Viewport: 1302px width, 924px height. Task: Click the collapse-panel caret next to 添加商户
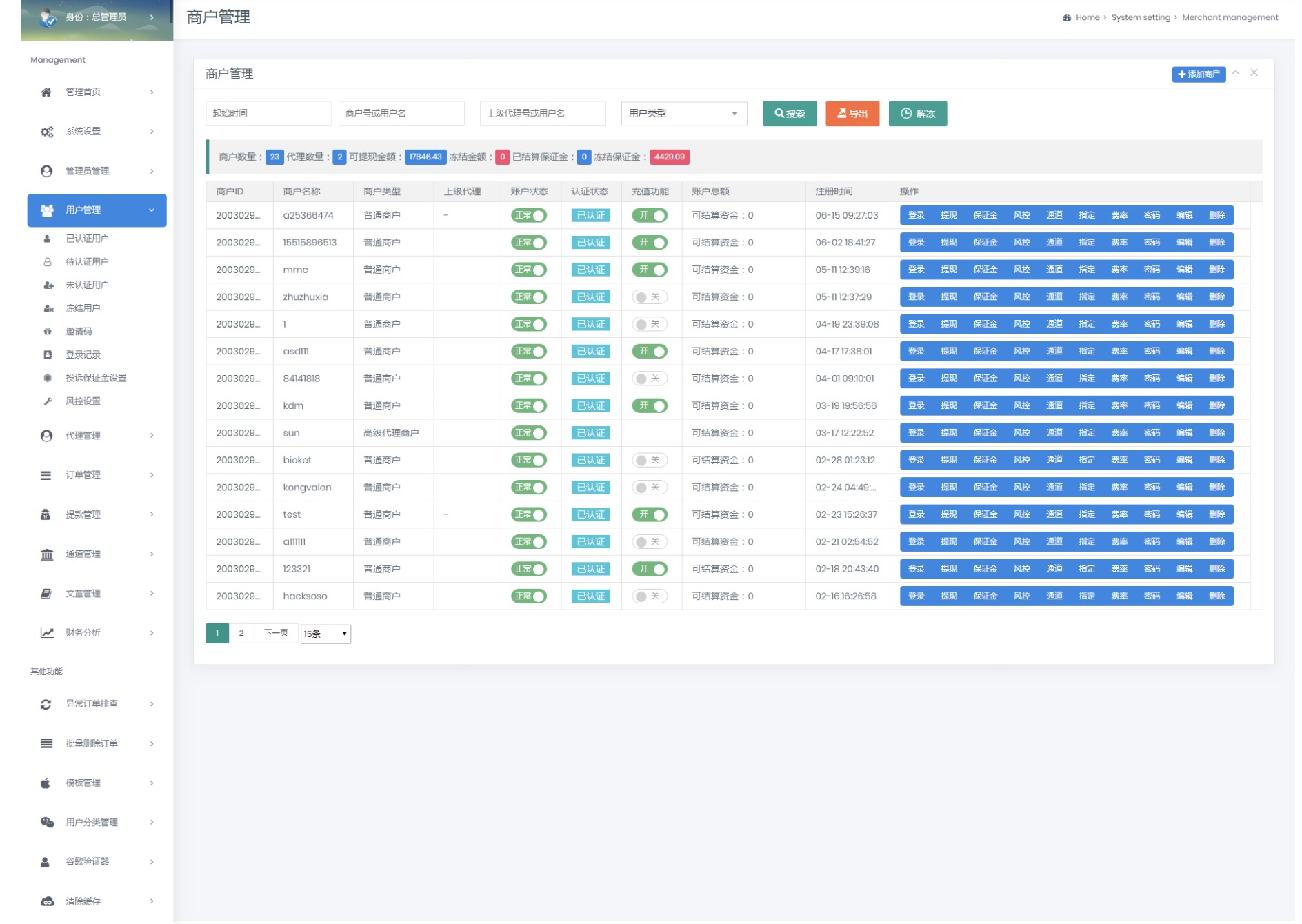tap(1236, 73)
